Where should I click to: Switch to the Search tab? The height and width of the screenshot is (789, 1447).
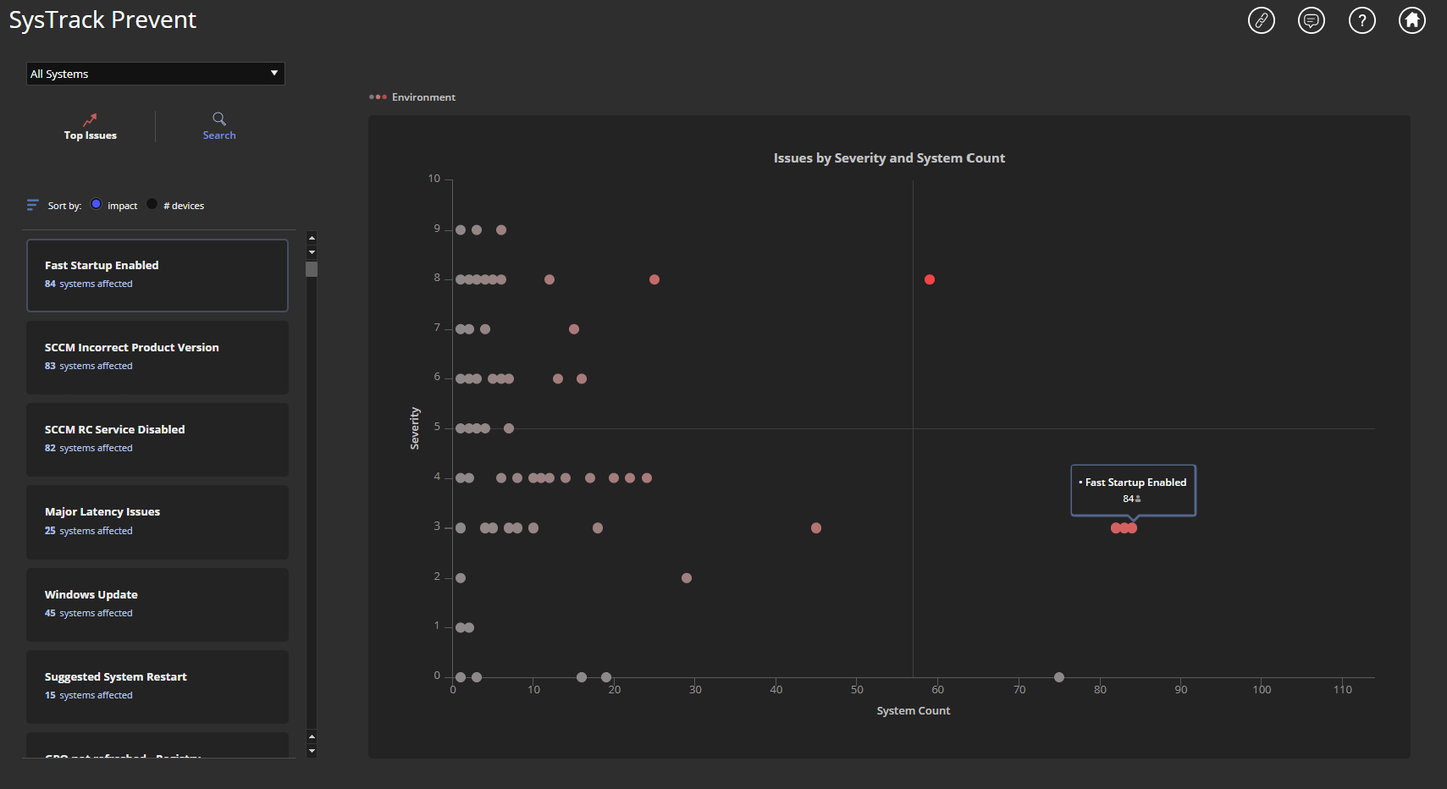219,127
